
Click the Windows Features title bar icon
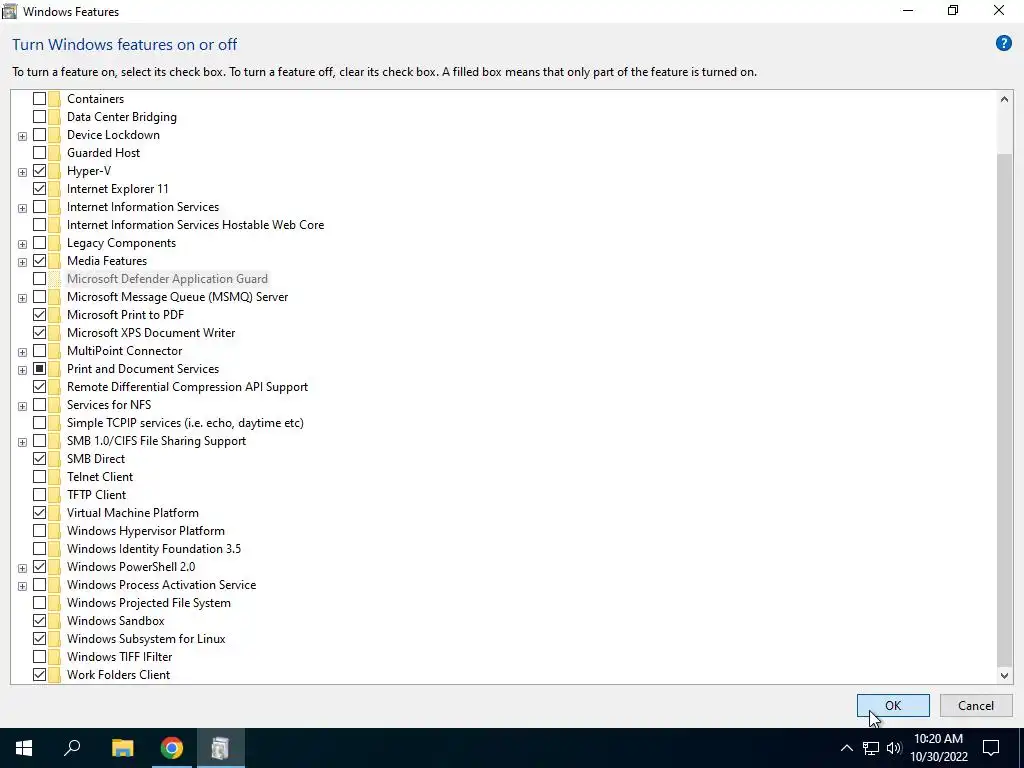10,11
